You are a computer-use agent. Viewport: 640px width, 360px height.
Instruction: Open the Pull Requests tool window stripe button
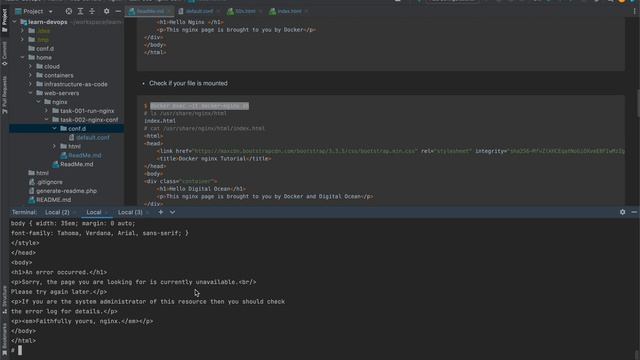pos(4,95)
